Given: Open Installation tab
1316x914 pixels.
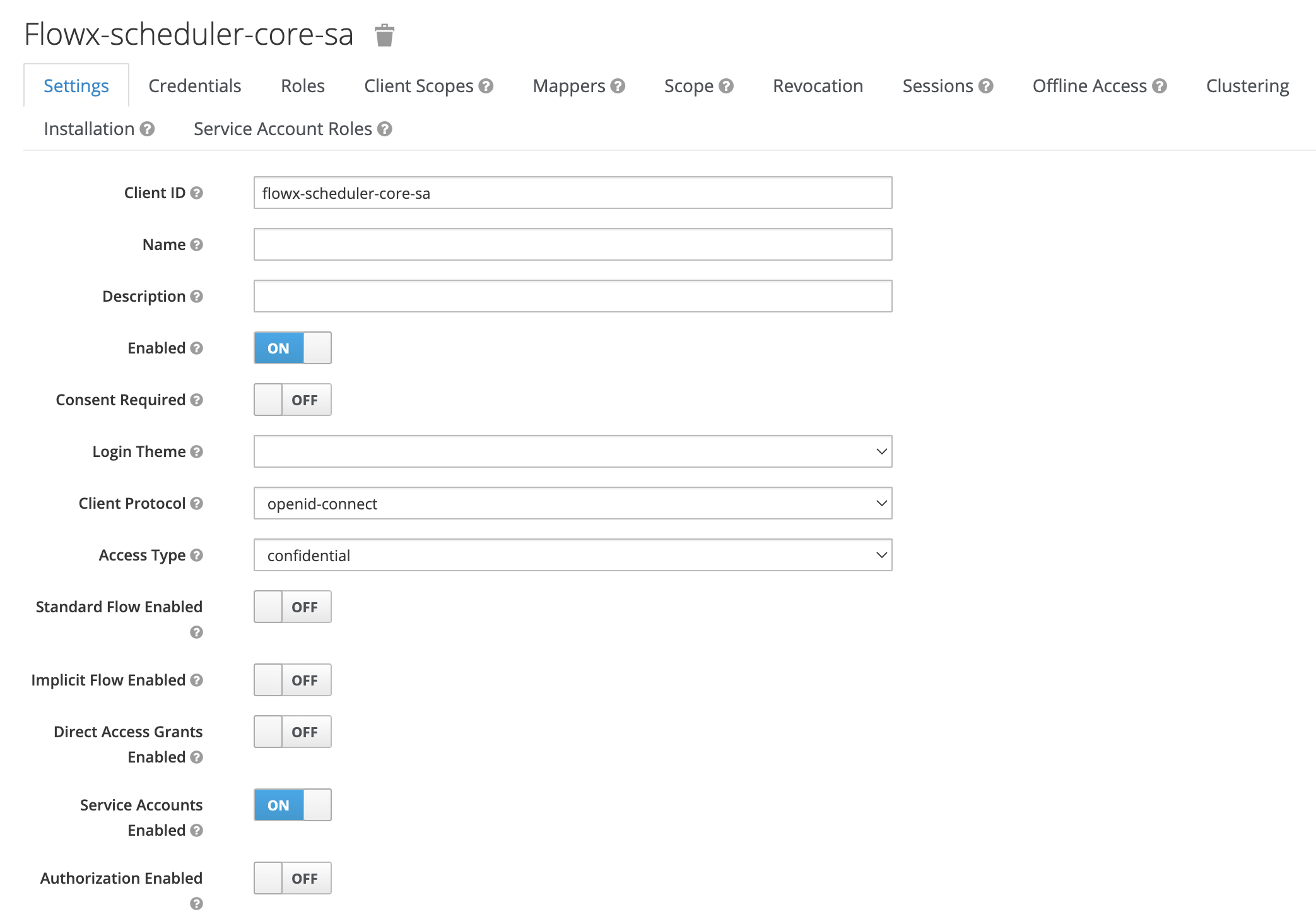Looking at the screenshot, I should click(x=89, y=129).
